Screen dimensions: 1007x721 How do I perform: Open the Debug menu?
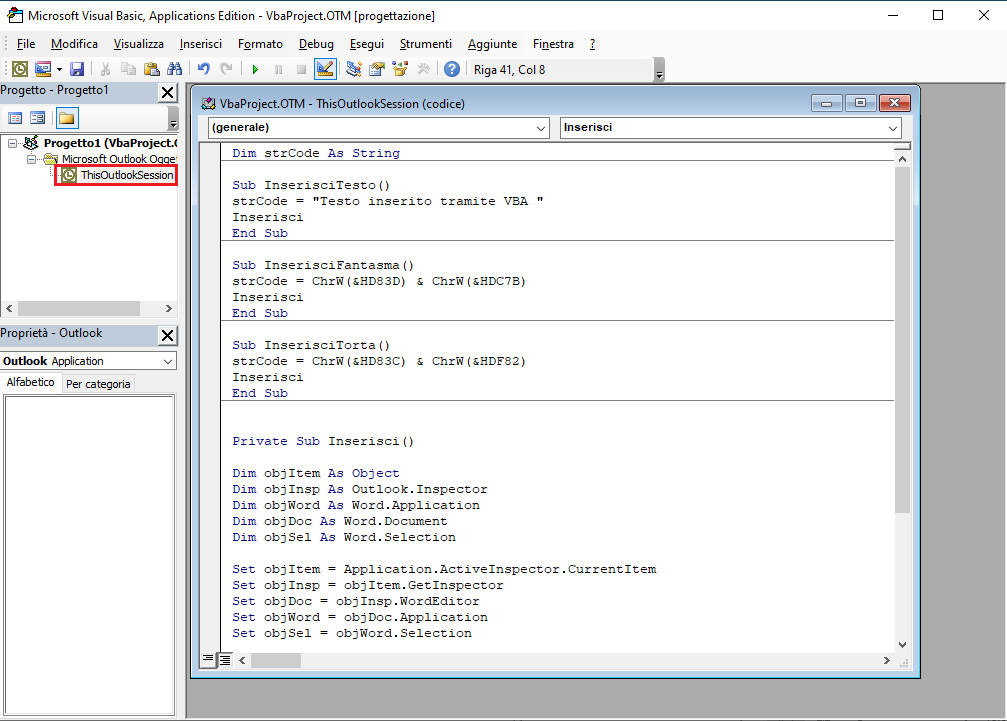(316, 44)
